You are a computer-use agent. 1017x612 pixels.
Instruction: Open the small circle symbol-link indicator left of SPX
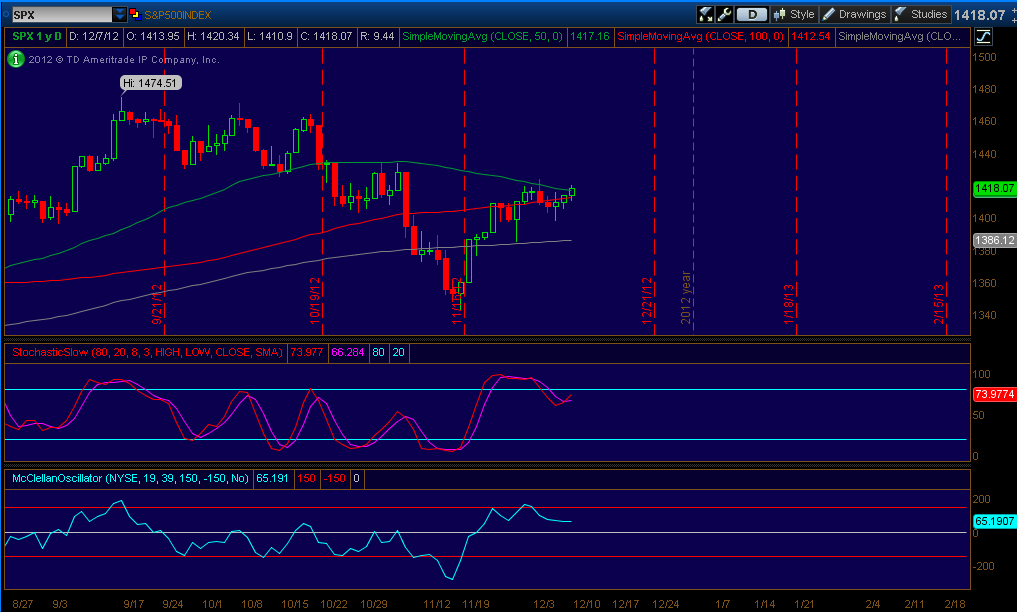coord(6,14)
